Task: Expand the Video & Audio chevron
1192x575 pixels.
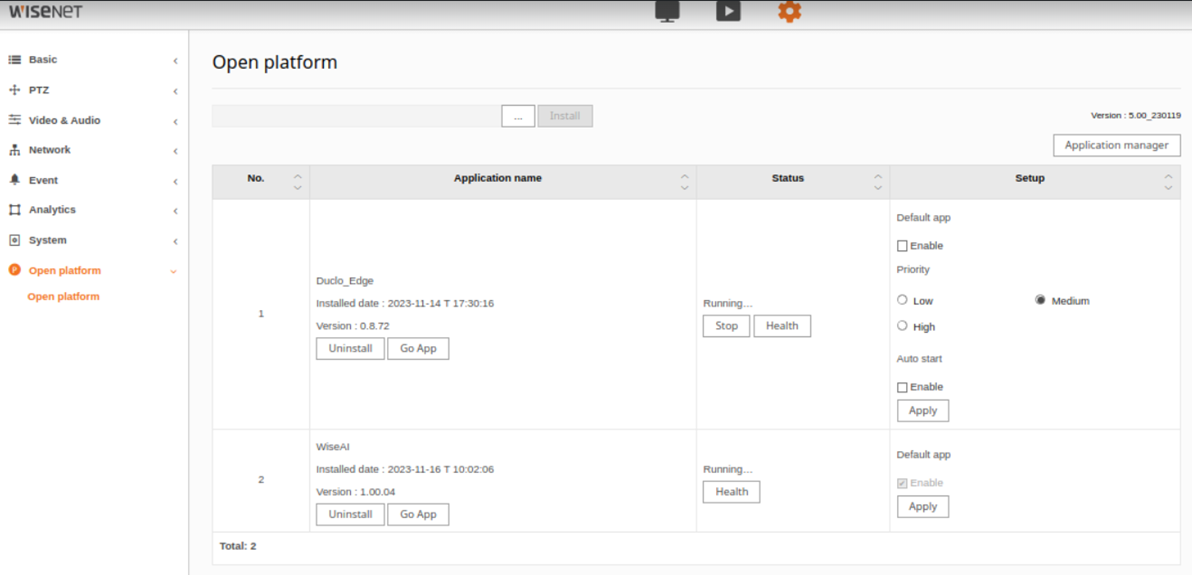Action: click(x=175, y=121)
